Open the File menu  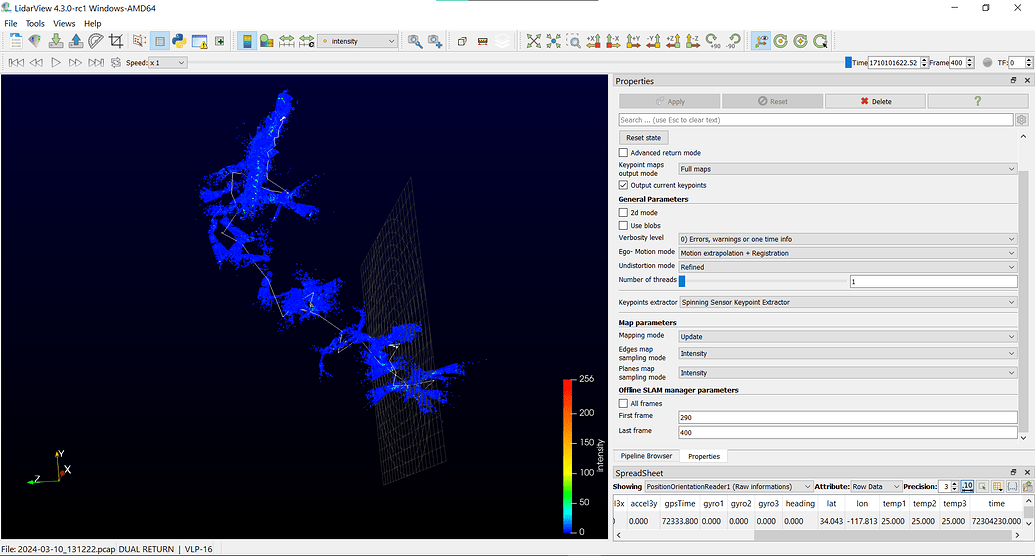point(11,23)
